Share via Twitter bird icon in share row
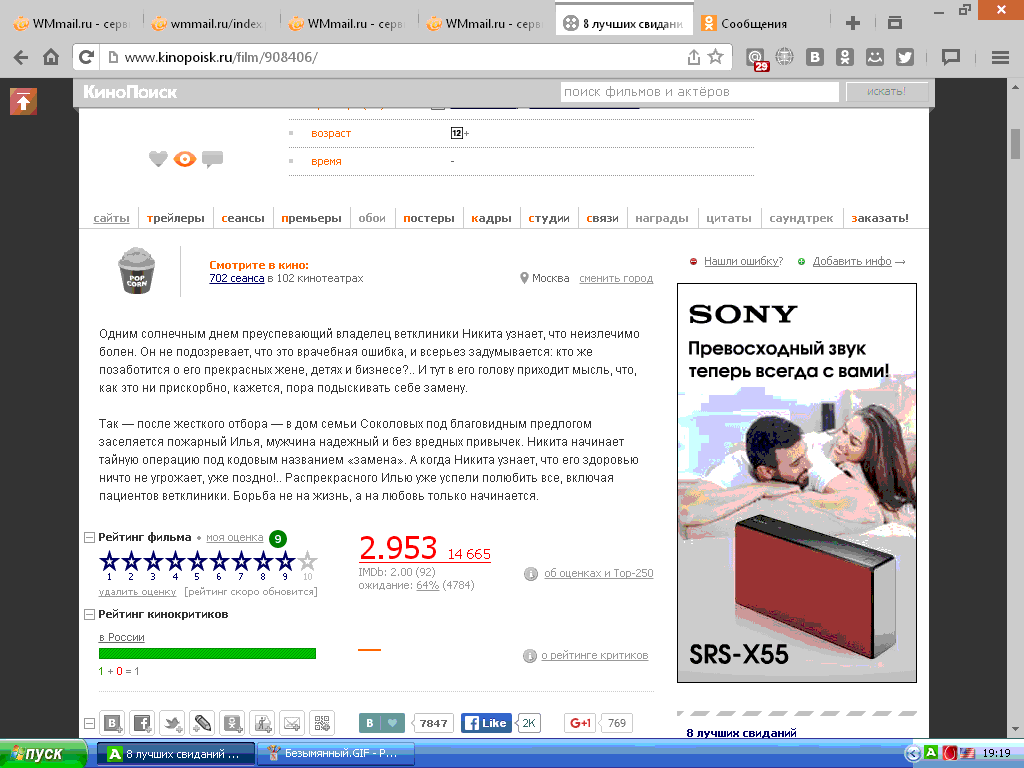1024x768 pixels. [x=172, y=723]
